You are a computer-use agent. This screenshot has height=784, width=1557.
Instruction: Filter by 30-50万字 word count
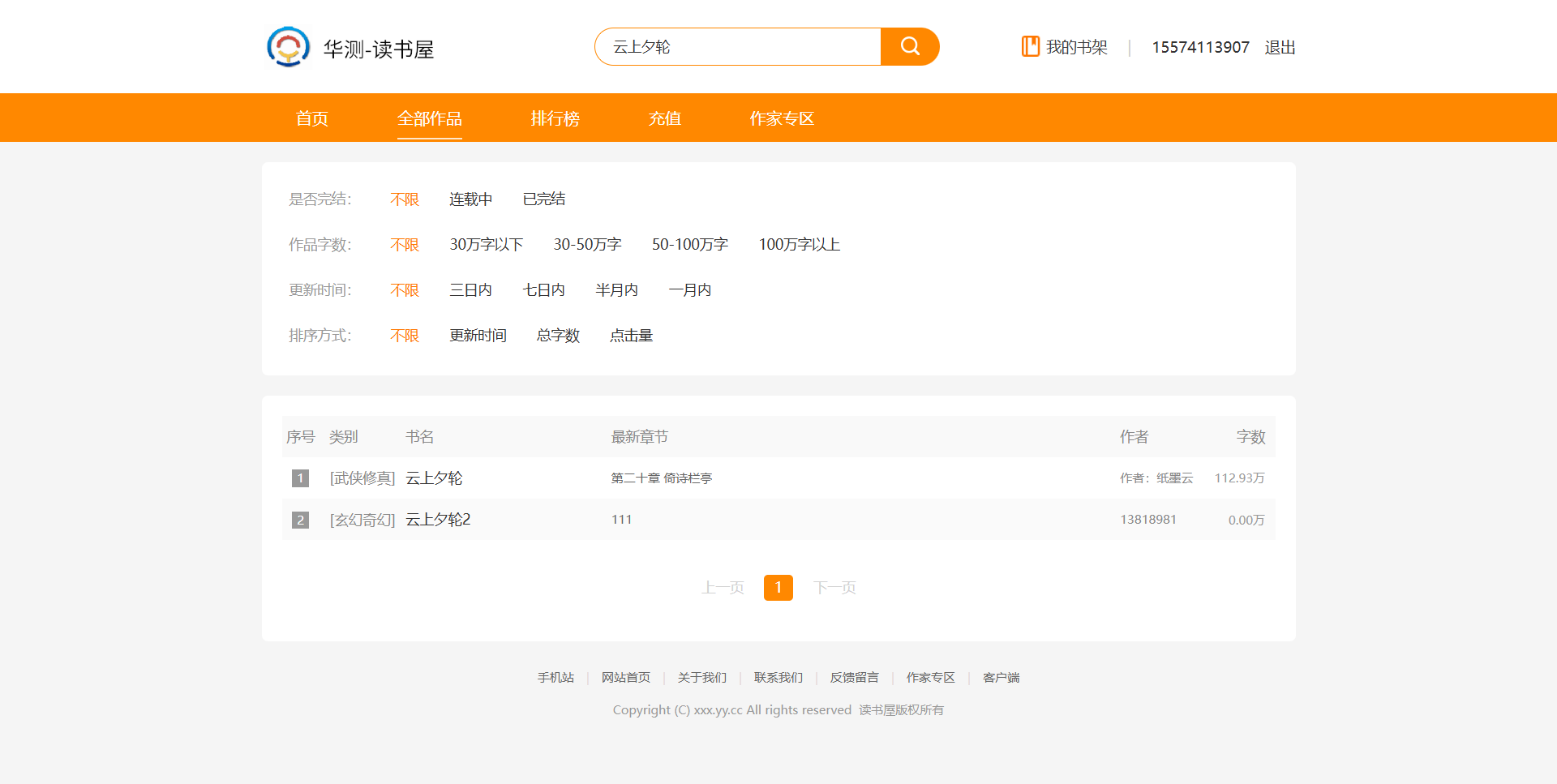tap(587, 245)
